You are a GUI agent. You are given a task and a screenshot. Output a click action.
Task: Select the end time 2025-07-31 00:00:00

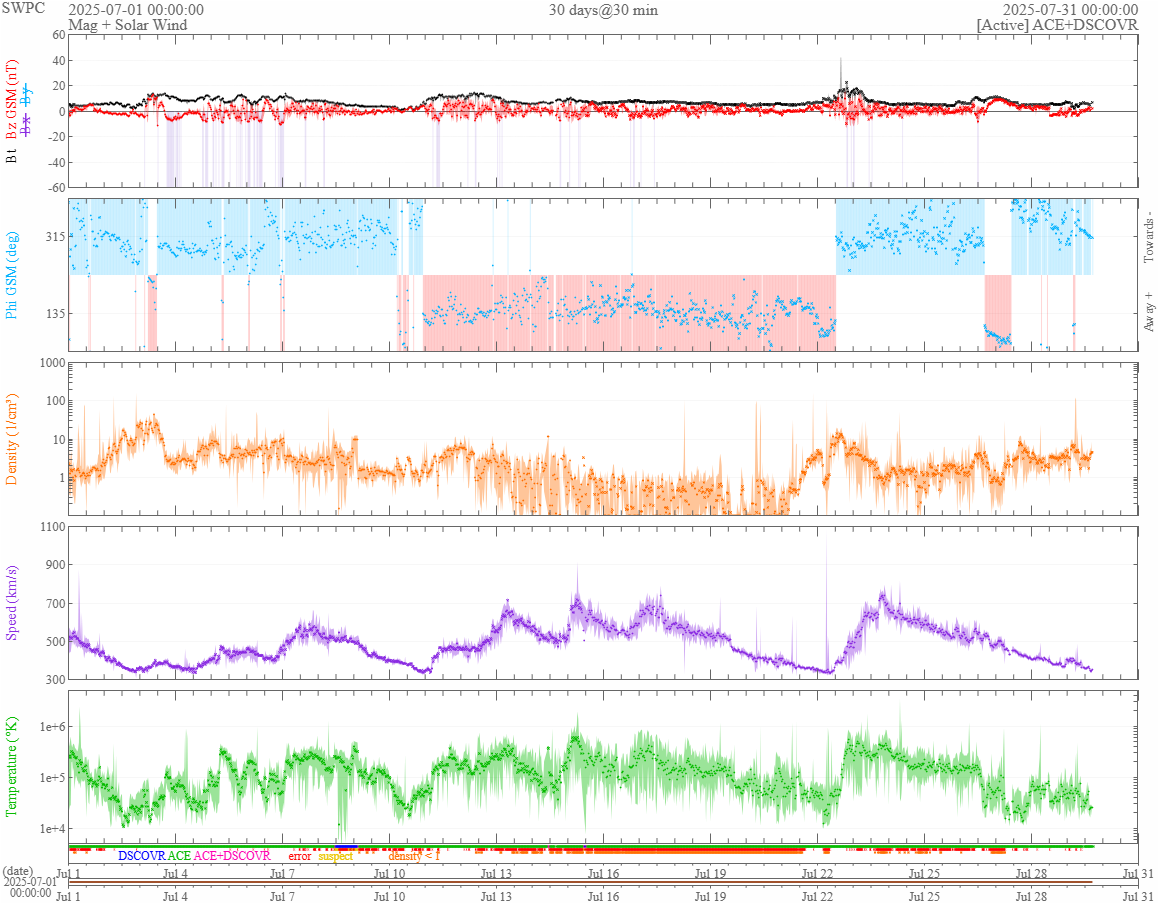pyautogui.click(x=1070, y=10)
